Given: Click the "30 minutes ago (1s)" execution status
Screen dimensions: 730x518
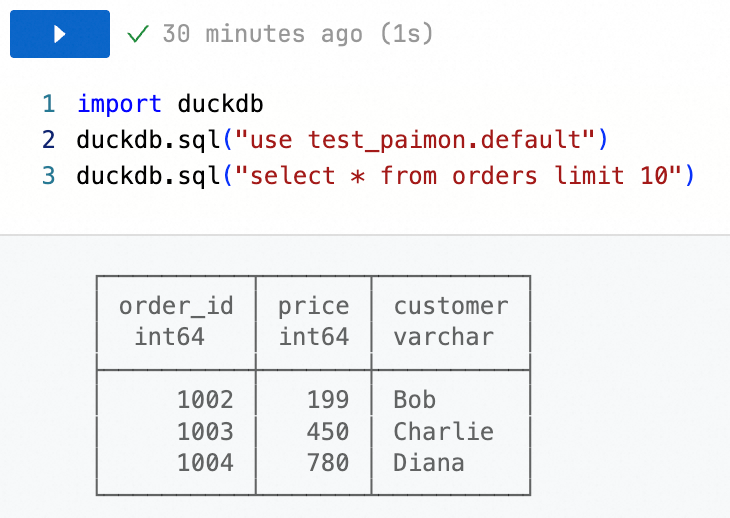Looking at the screenshot, I should click(297, 34).
